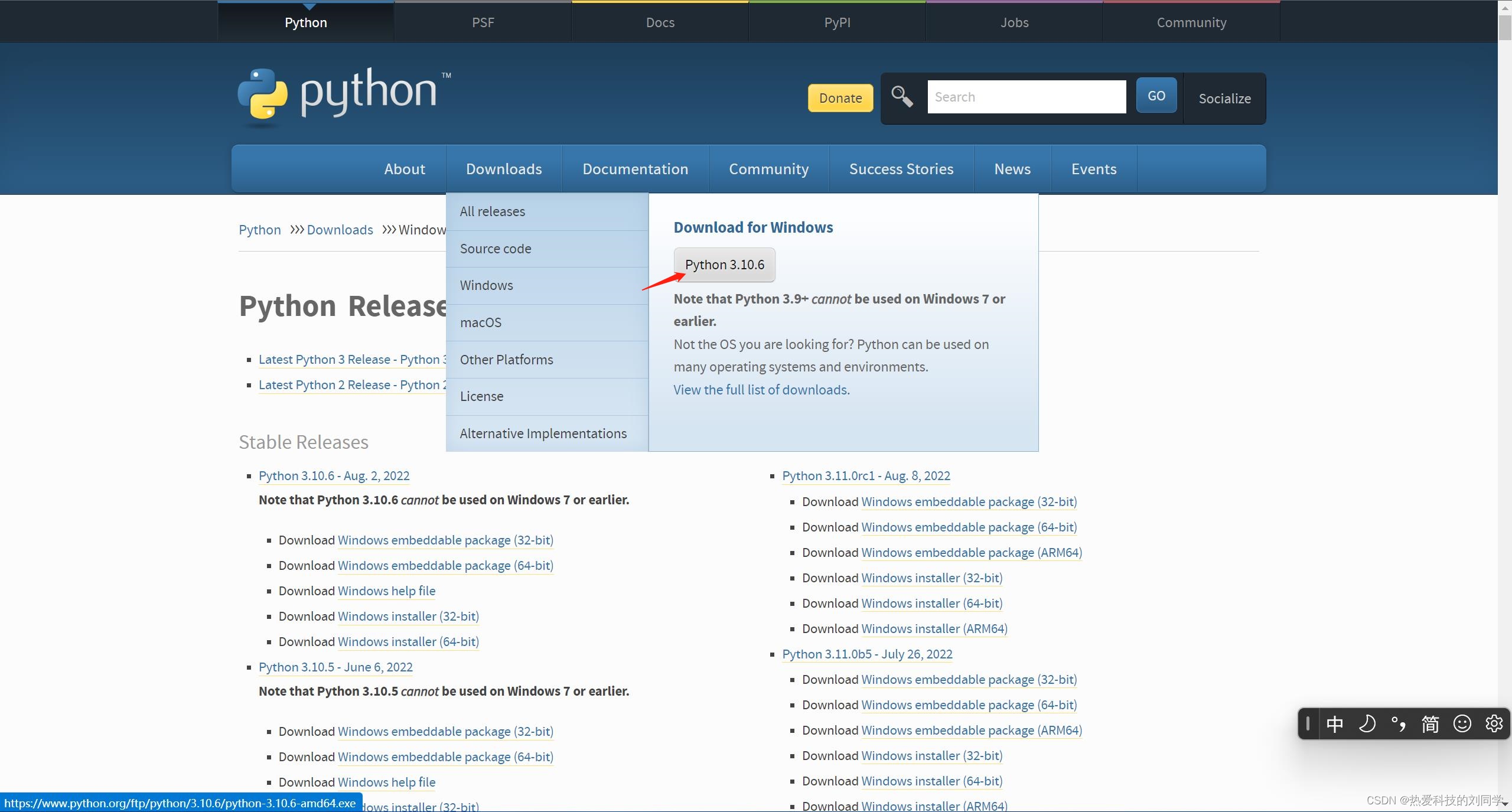
Task: Select Source code in Downloads menu
Action: pos(548,249)
